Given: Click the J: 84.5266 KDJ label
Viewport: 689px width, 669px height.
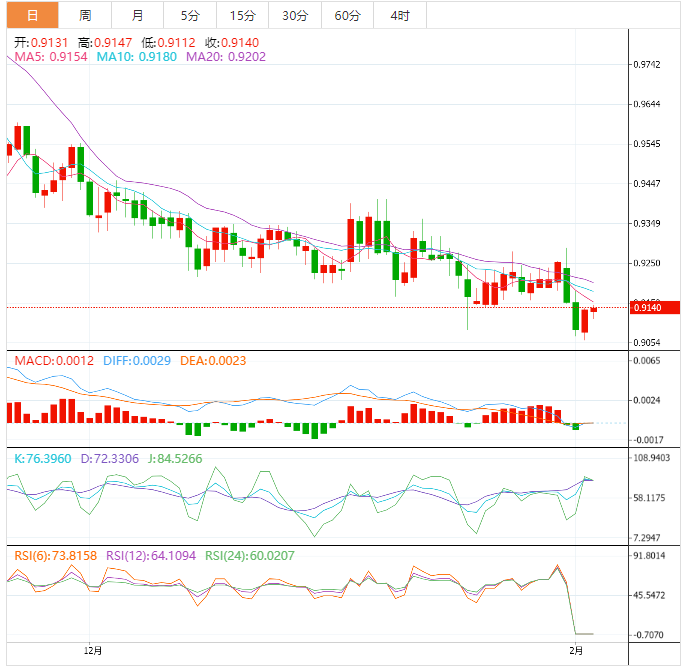Looking at the screenshot, I should tap(174, 458).
